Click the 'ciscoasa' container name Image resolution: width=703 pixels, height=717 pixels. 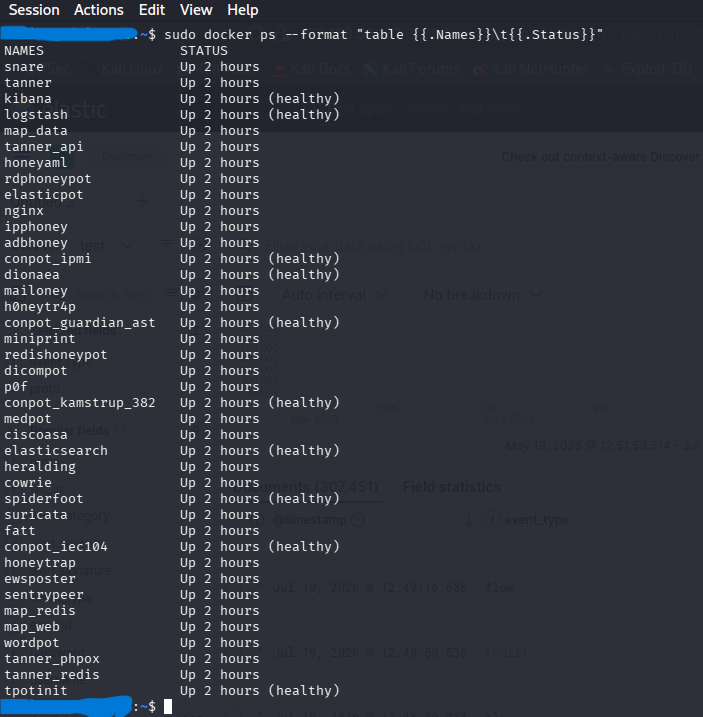click(36, 435)
